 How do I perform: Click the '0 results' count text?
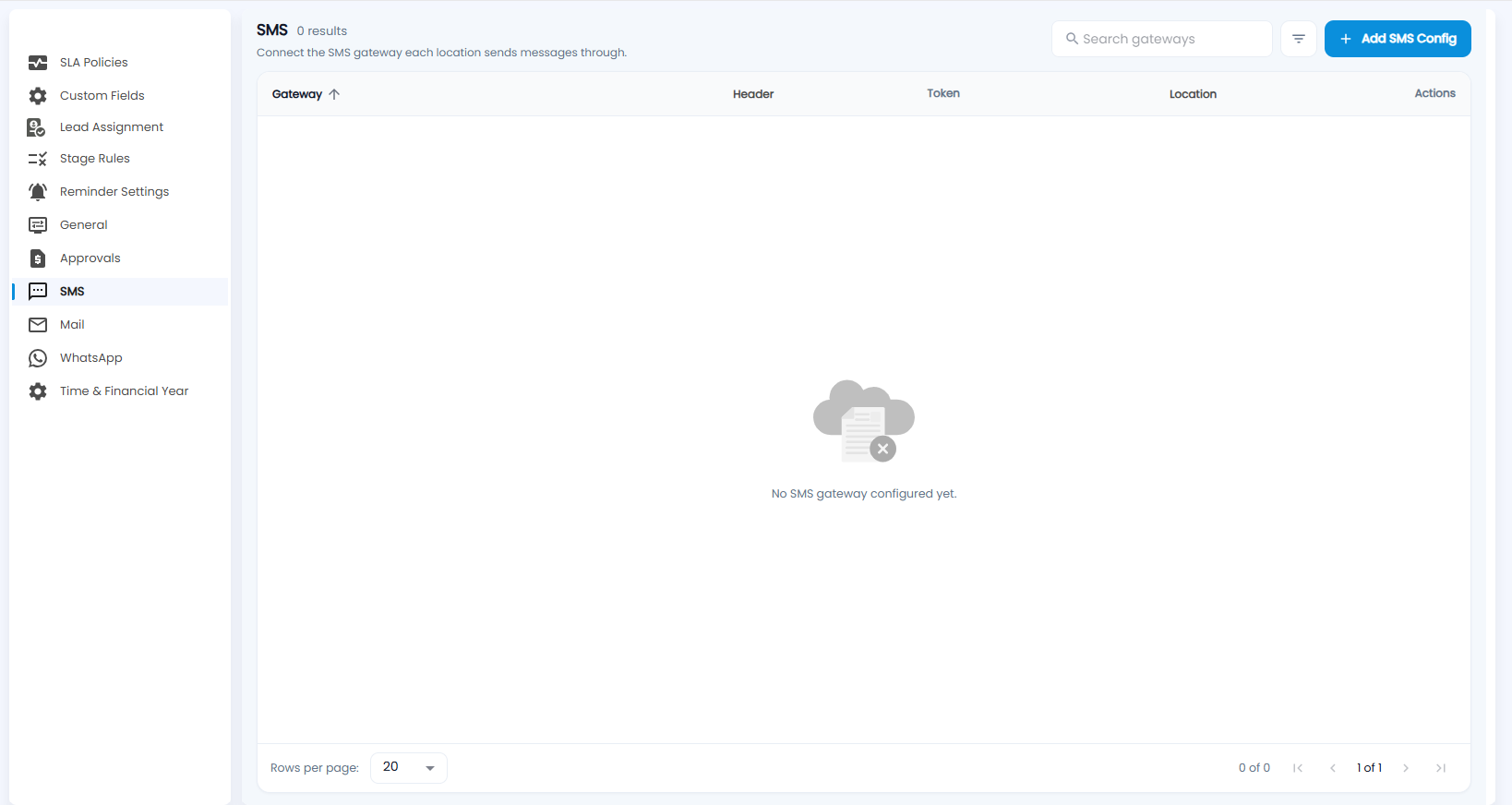[x=322, y=31]
